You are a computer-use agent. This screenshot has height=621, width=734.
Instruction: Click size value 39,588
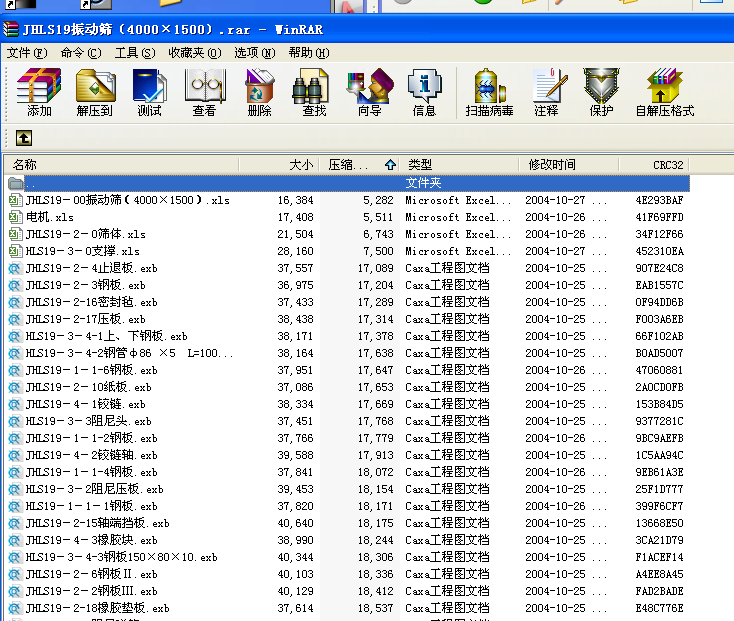click(x=295, y=455)
